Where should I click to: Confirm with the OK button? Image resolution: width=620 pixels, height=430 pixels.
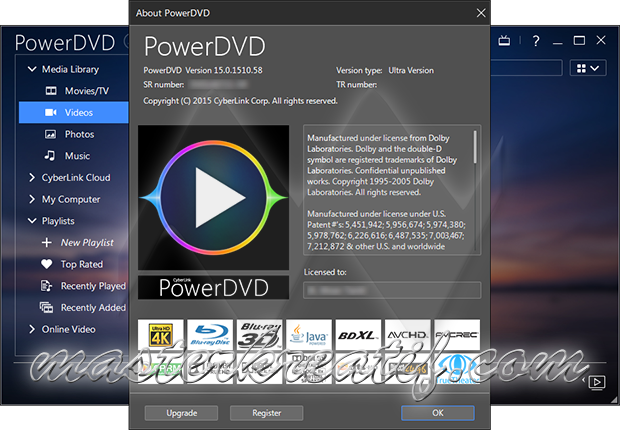coord(438,413)
